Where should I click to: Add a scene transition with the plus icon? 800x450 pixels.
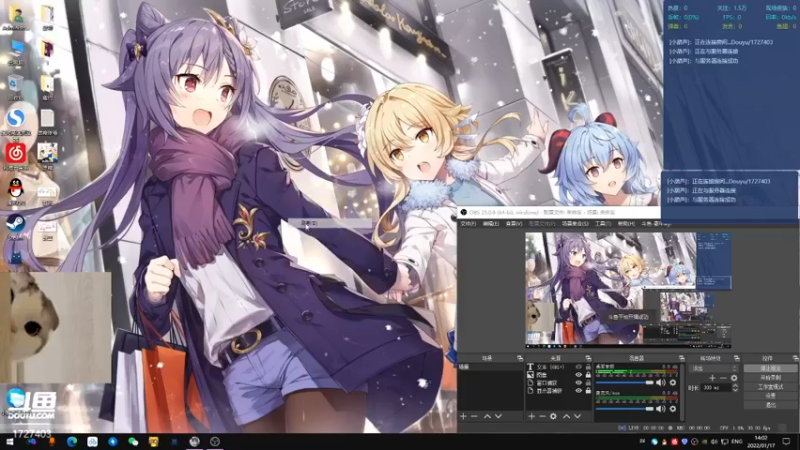(712, 378)
